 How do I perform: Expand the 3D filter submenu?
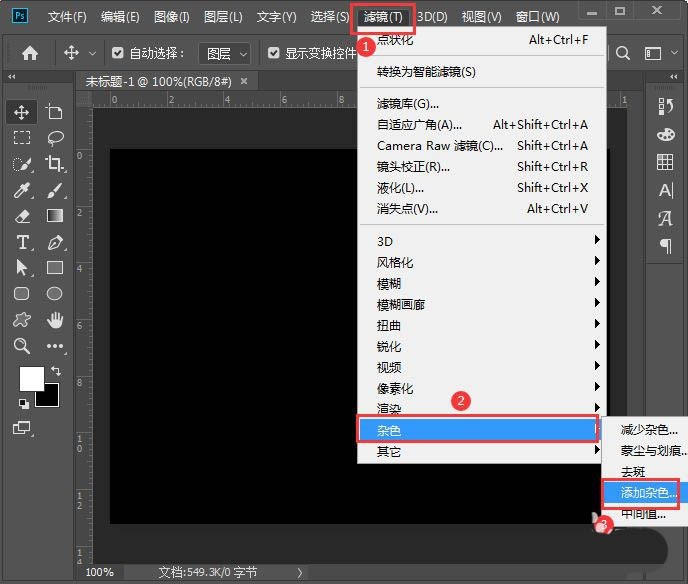(x=481, y=241)
